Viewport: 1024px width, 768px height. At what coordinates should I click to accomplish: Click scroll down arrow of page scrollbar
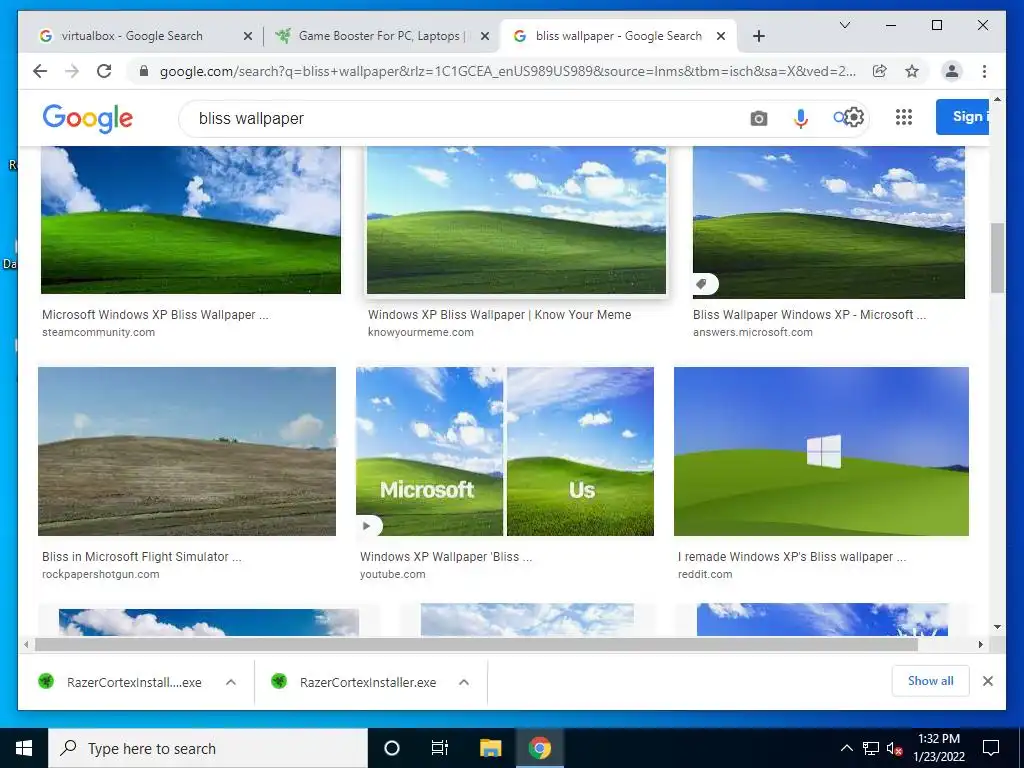[x=997, y=627]
